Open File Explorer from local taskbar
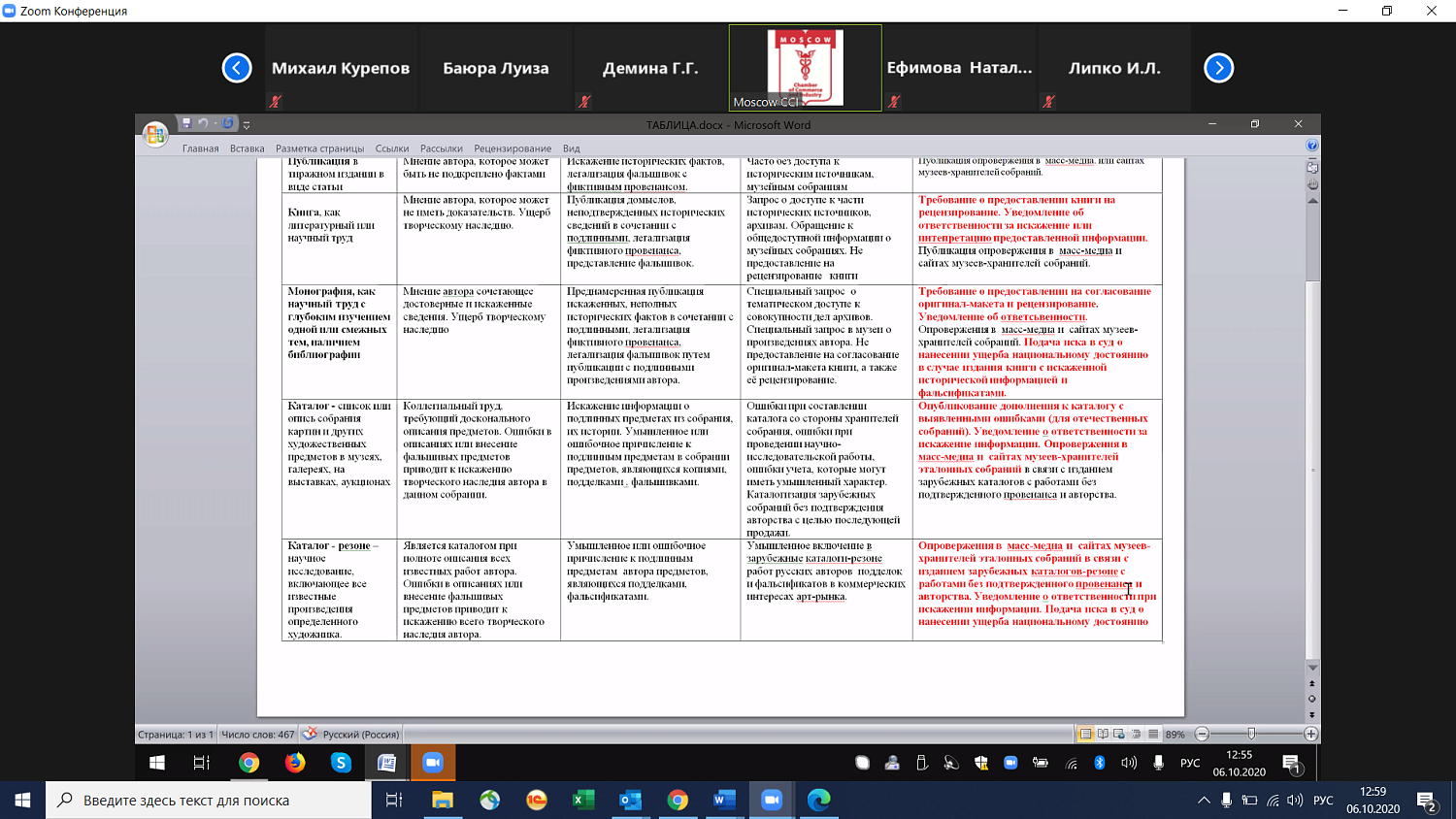This screenshot has height=819, width=1456. (x=443, y=801)
